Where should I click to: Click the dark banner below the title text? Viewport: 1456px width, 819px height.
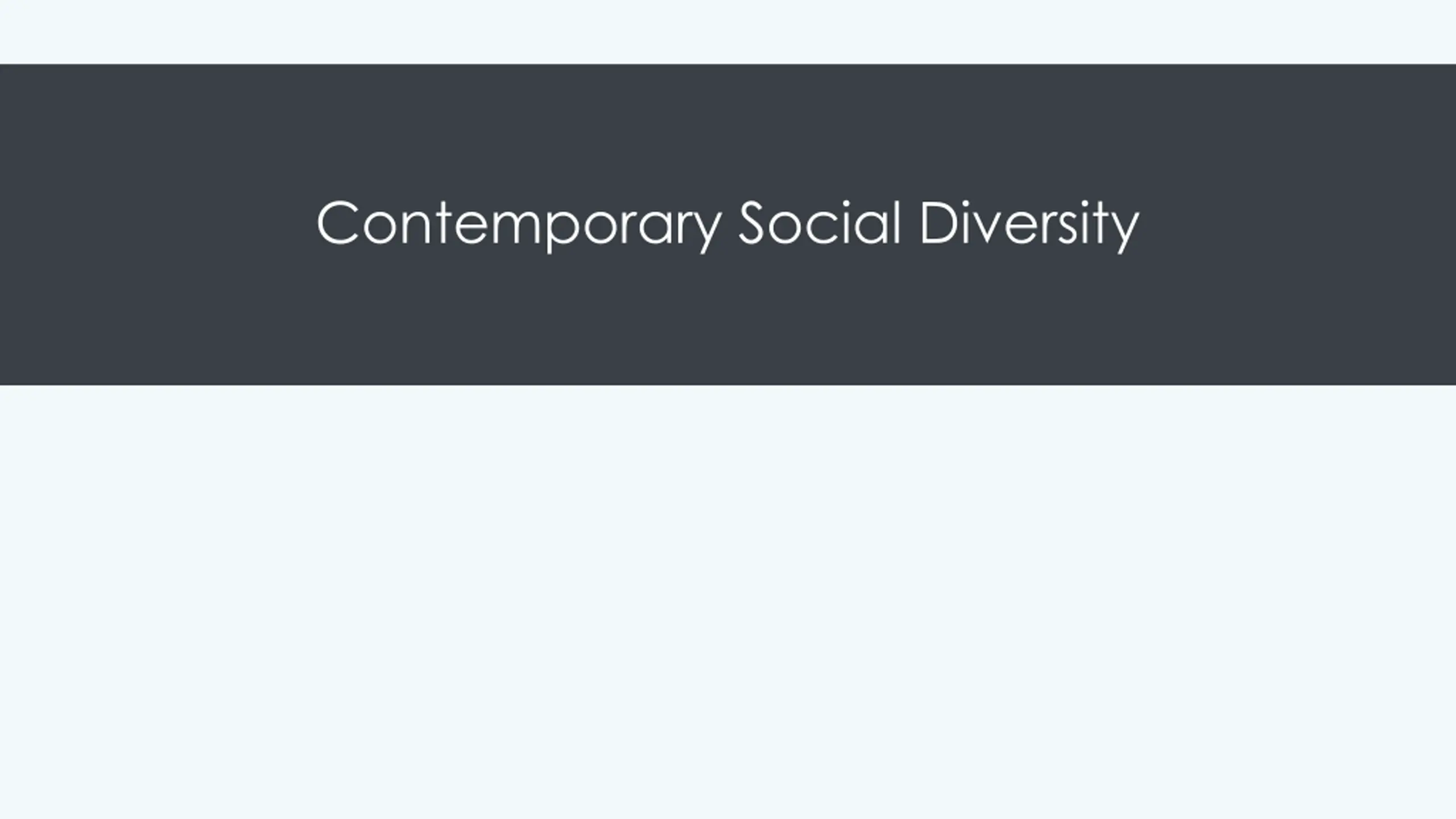point(728,319)
